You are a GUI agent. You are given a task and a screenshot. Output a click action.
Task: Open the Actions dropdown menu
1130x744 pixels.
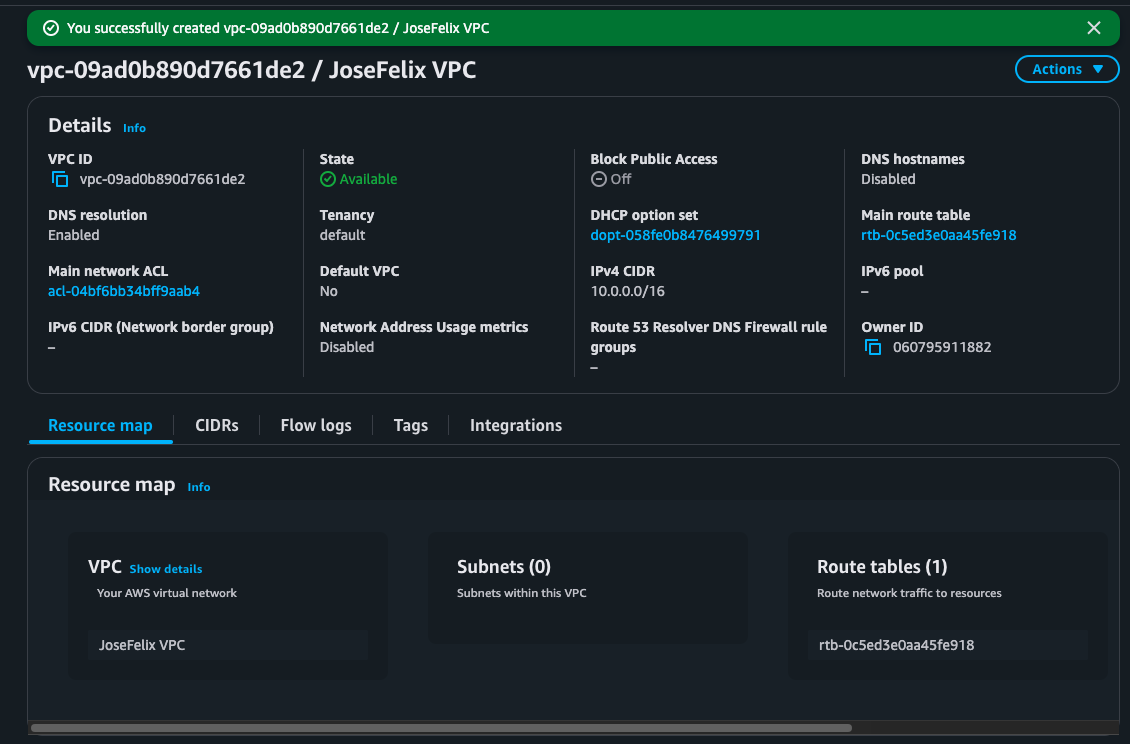click(1067, 69)
